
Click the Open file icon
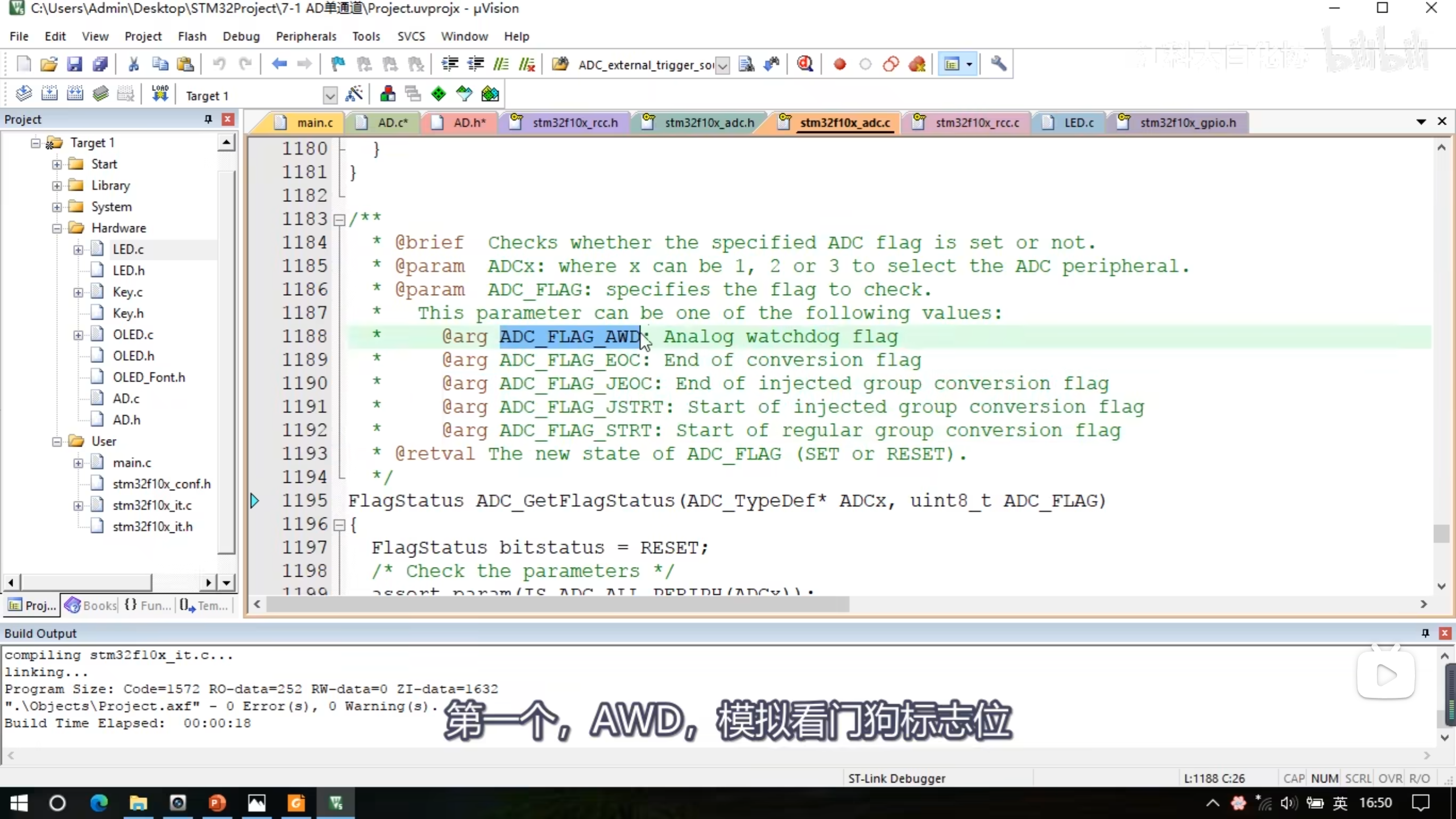[49, 64]
